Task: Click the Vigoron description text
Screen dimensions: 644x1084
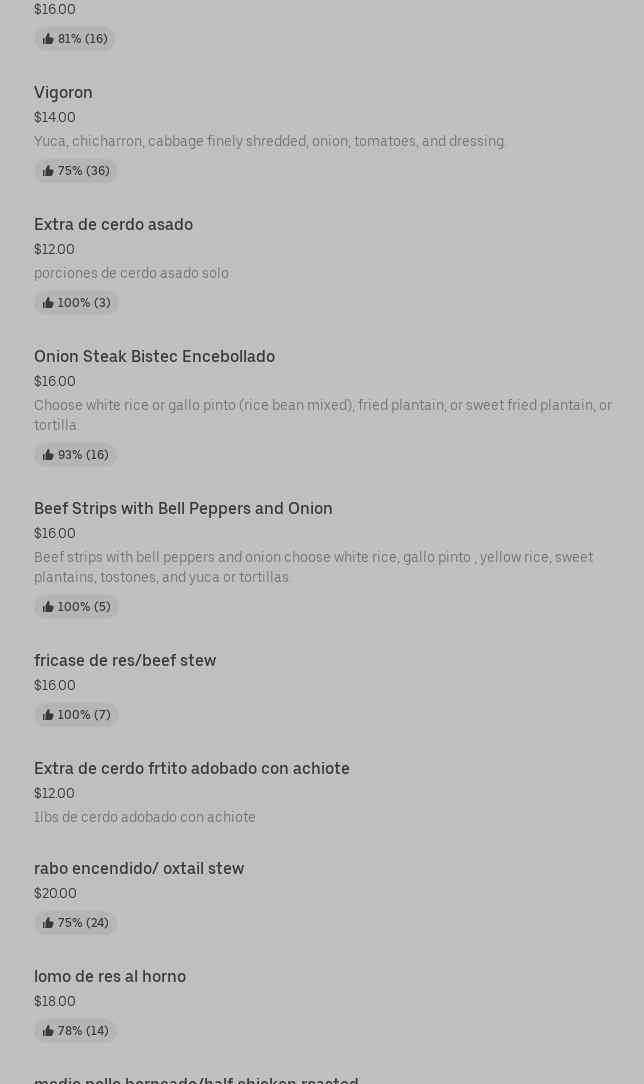Action: (270, 141)
